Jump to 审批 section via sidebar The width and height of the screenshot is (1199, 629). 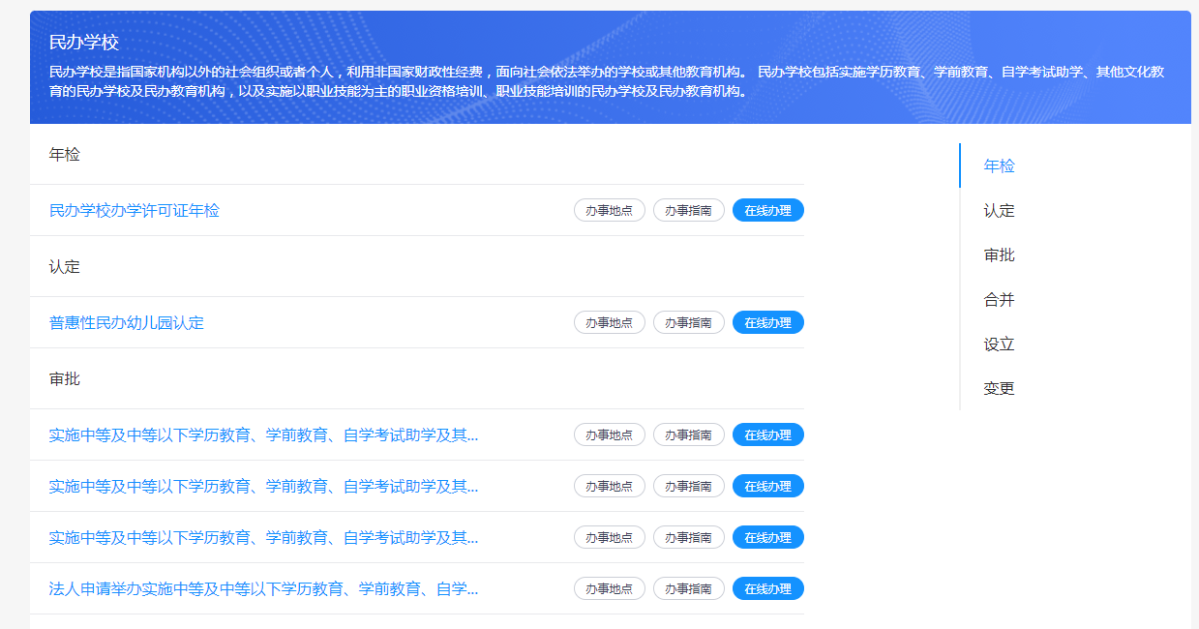pos(996,255)
